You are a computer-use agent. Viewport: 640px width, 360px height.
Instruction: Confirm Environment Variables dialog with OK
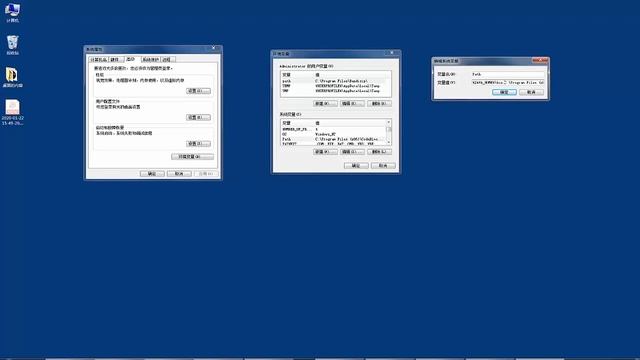pos(356,166)
